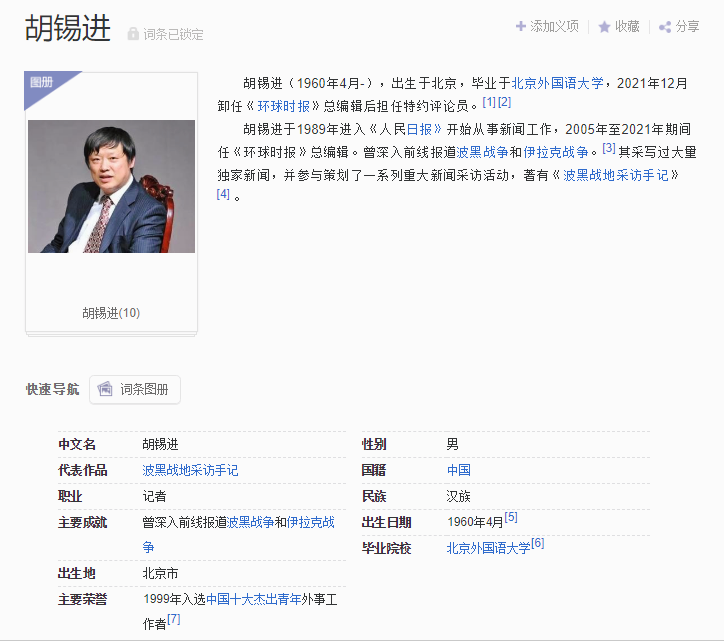Click citation [6] in the 毕业院校 row
Image resolution: width=724 pixels, height=641 pixels.
tap(537, 544)
